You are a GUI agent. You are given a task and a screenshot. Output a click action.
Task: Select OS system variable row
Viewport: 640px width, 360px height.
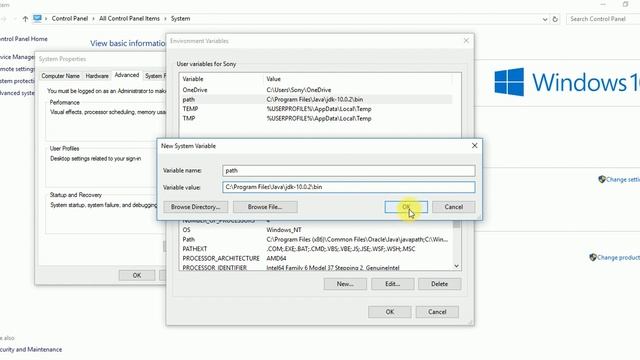[316, 230]
